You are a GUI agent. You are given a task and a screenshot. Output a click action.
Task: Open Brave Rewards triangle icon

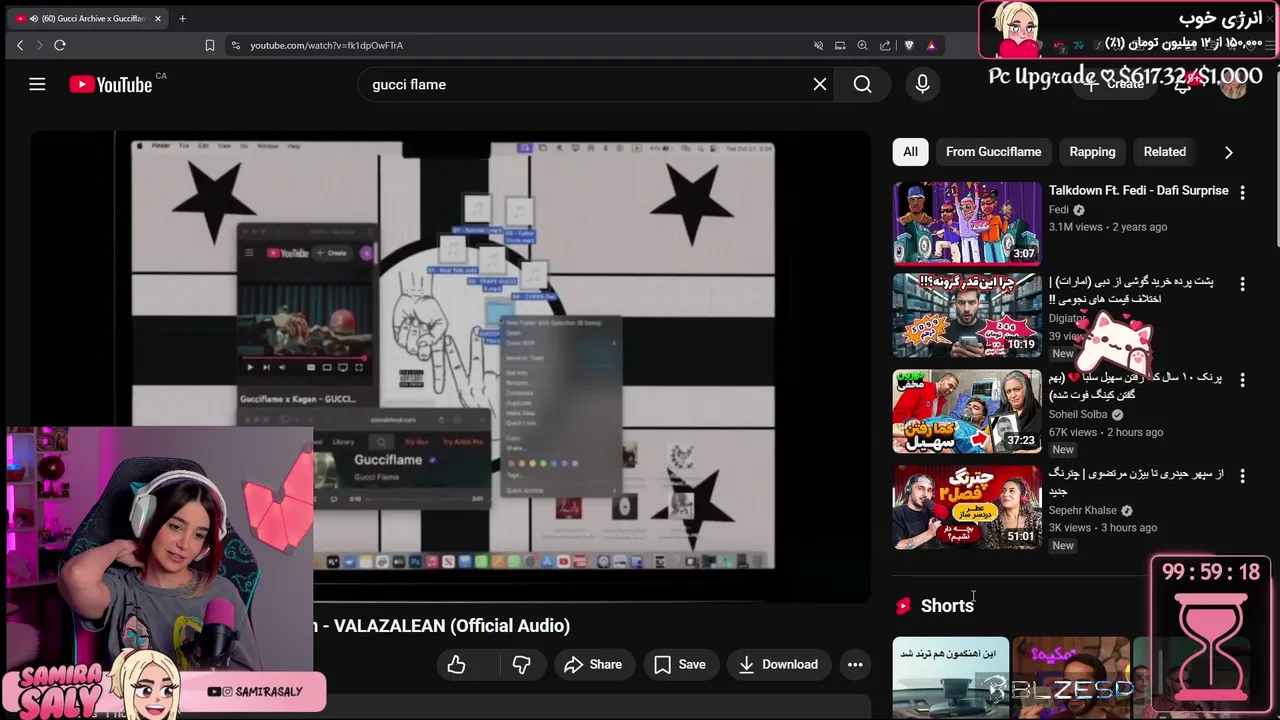[x=931, y=45]
